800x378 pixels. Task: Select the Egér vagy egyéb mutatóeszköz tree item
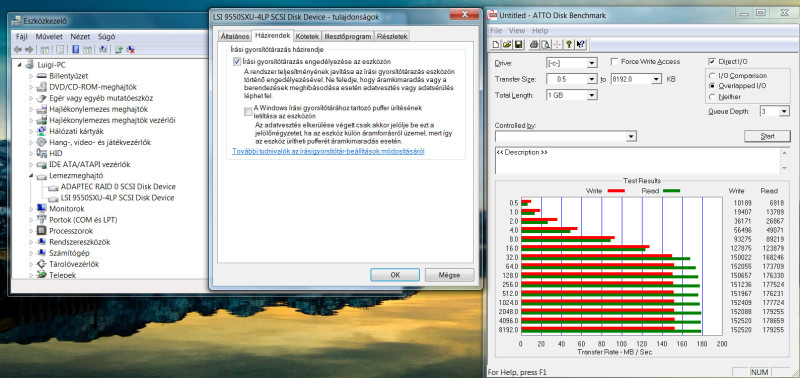pyautogui.click(x=101, y=98)
